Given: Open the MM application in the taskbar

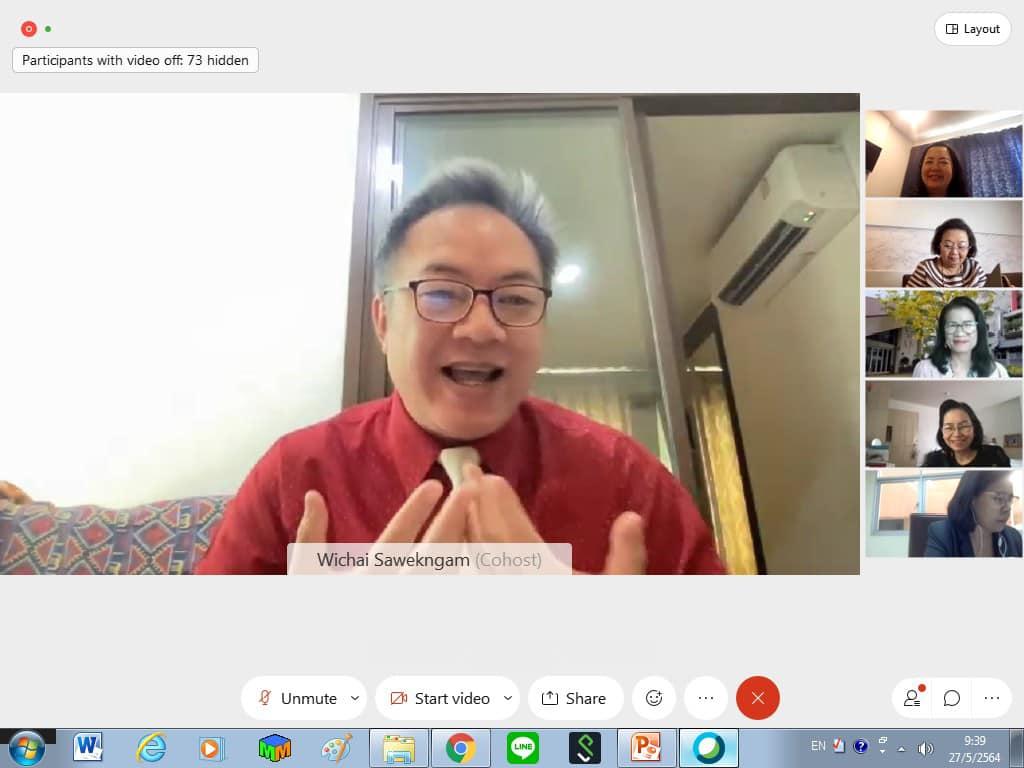Looking at the screenshot, I should click(274, 748).
